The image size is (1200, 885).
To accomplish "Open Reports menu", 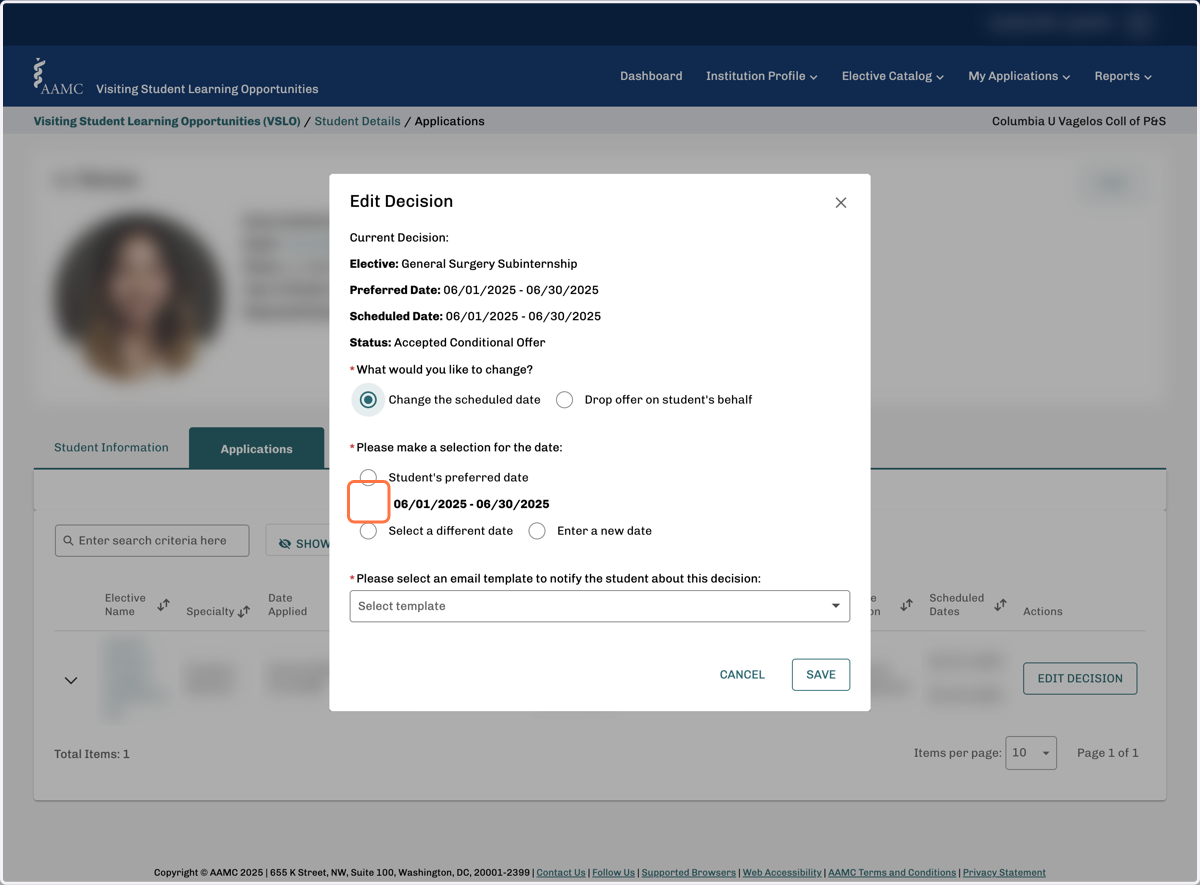I will point(1123,76).
